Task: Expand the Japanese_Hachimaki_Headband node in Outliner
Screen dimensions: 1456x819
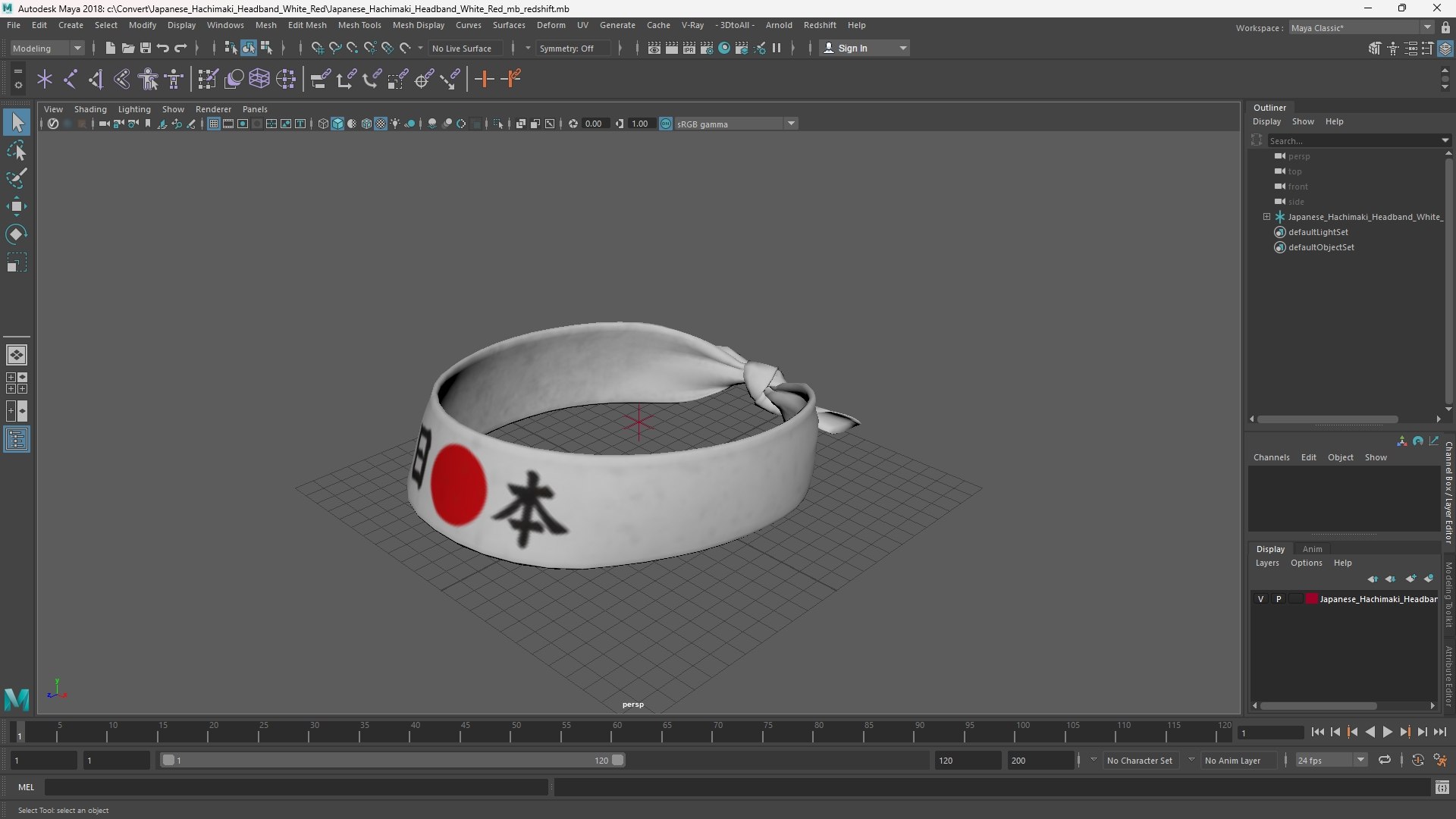Action: point(1266,217)
